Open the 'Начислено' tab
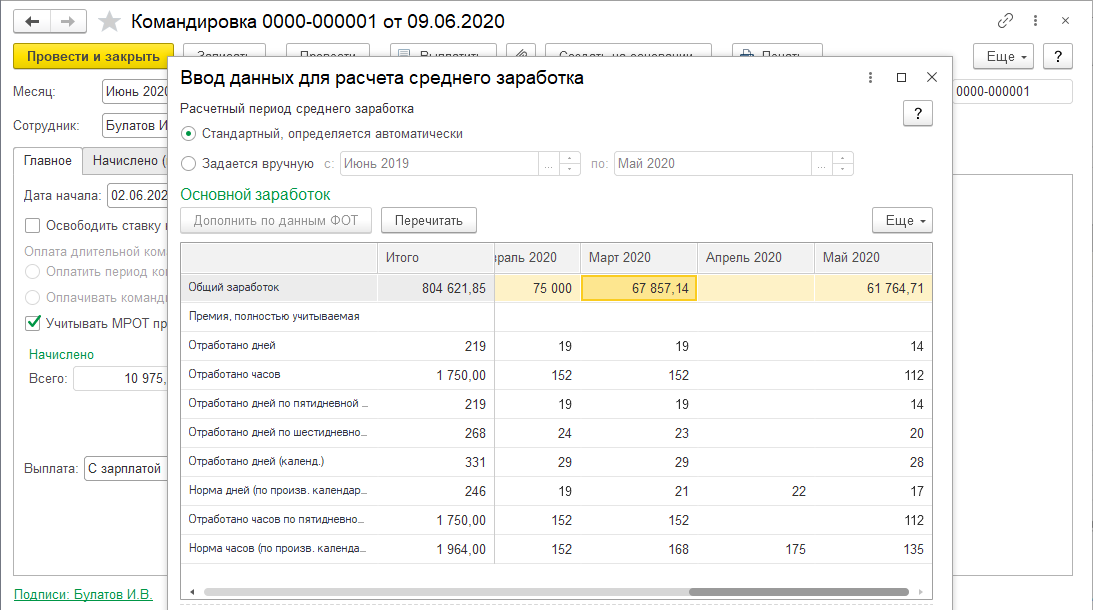Image resolution: width=1093 pixels, height=610 pixels. point(125,160)
